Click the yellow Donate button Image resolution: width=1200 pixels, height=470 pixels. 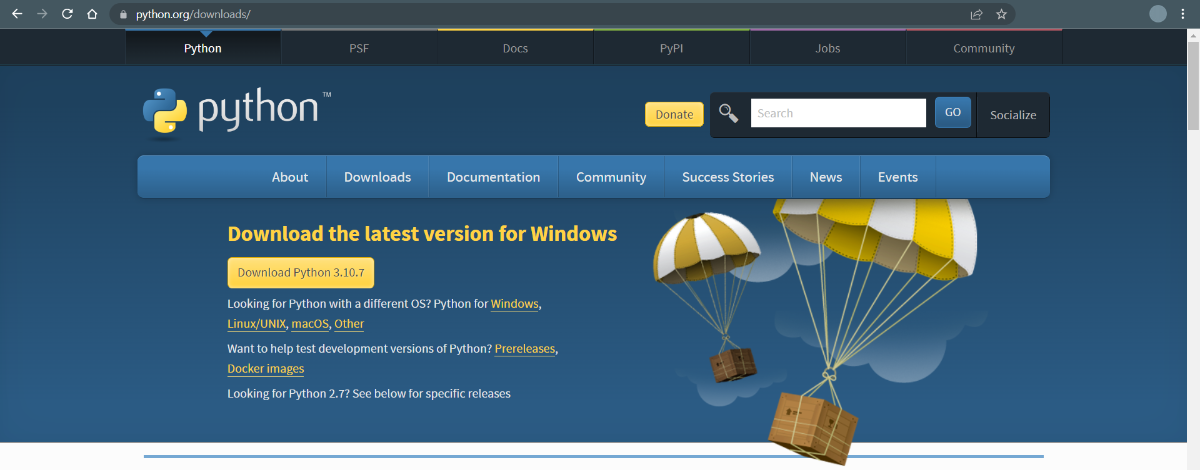674,114
